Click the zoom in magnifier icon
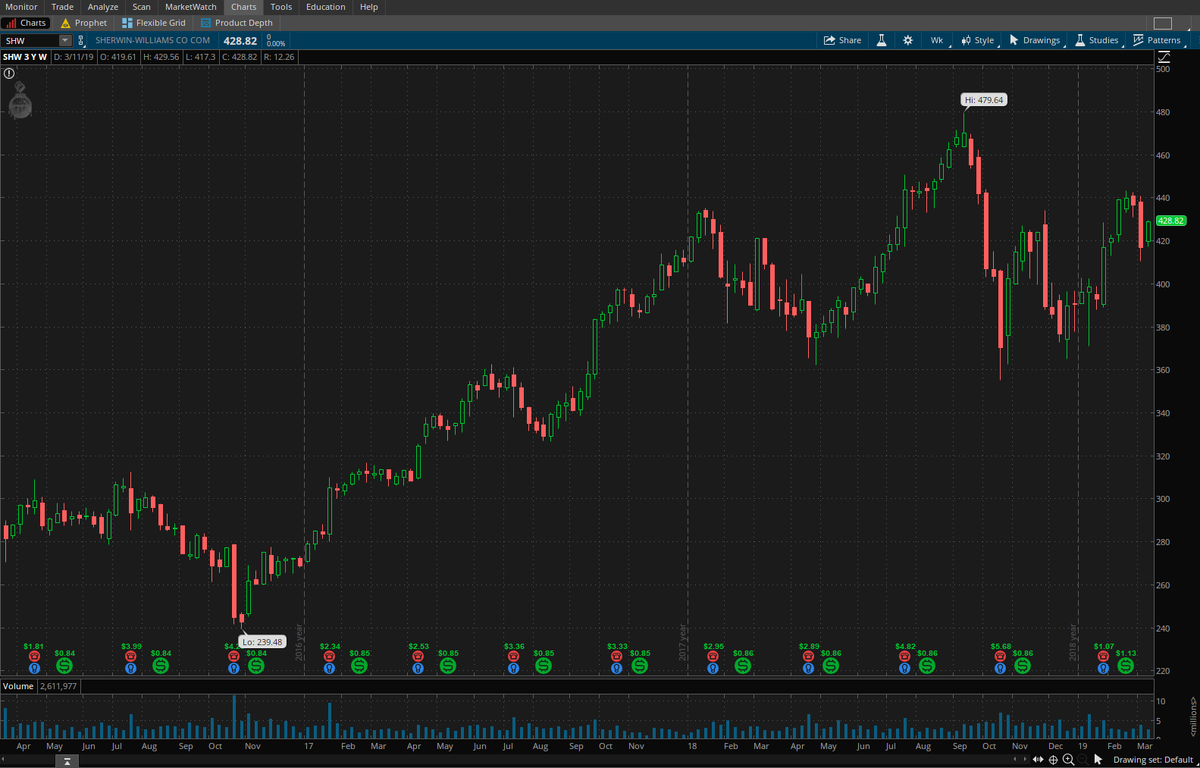The width and height of the screenshot is (1200, 768). coord(1069,760)
